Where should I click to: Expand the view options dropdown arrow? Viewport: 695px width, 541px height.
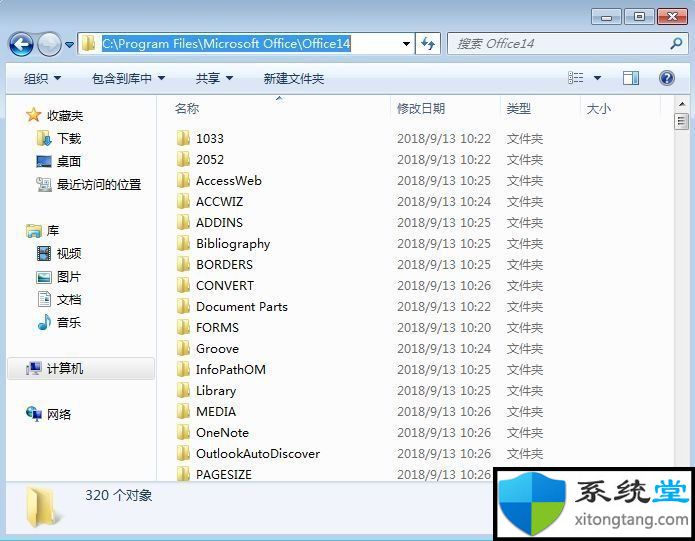[597, 78]
